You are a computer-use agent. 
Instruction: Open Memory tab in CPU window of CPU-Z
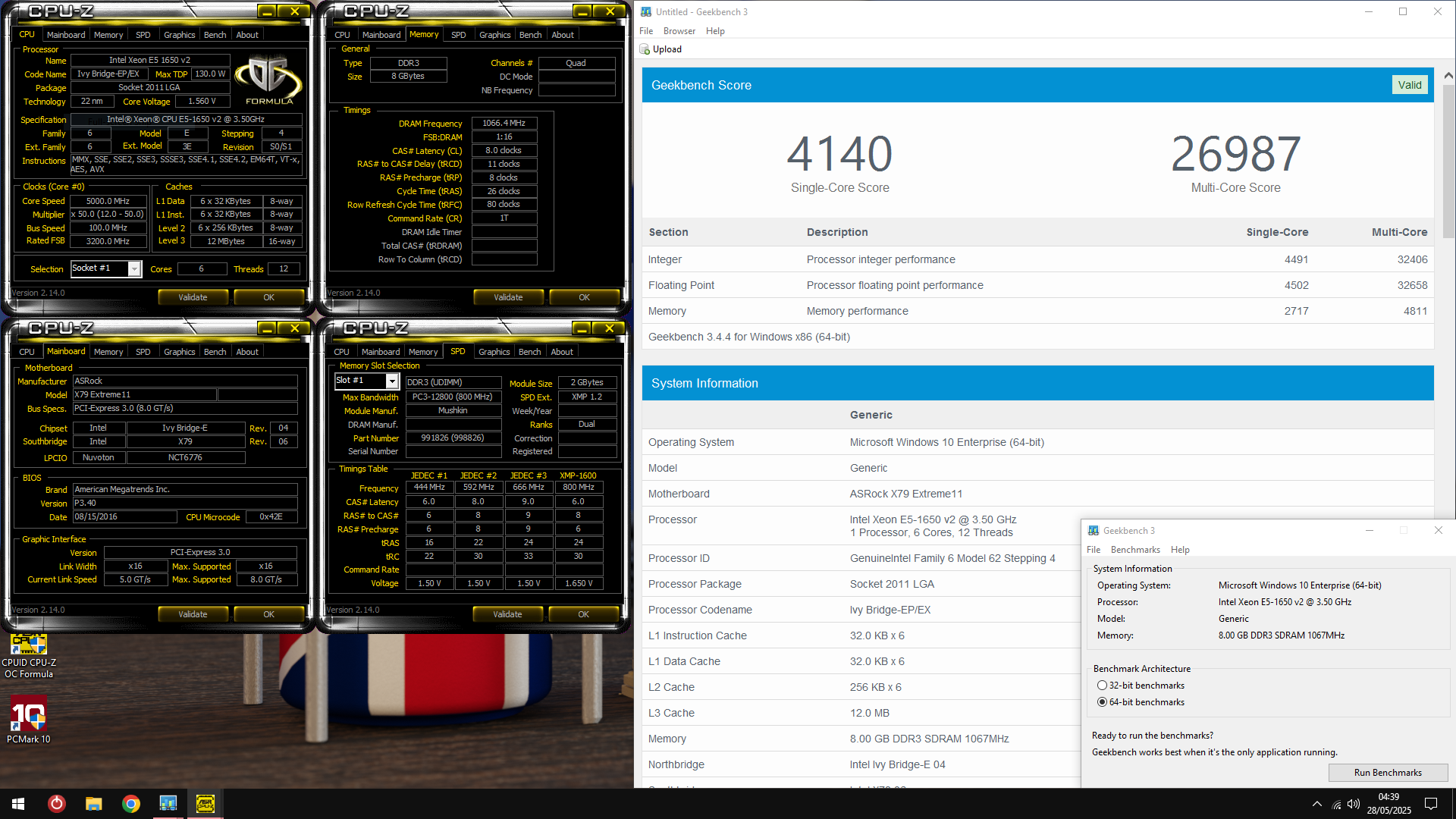coord(108,35)
